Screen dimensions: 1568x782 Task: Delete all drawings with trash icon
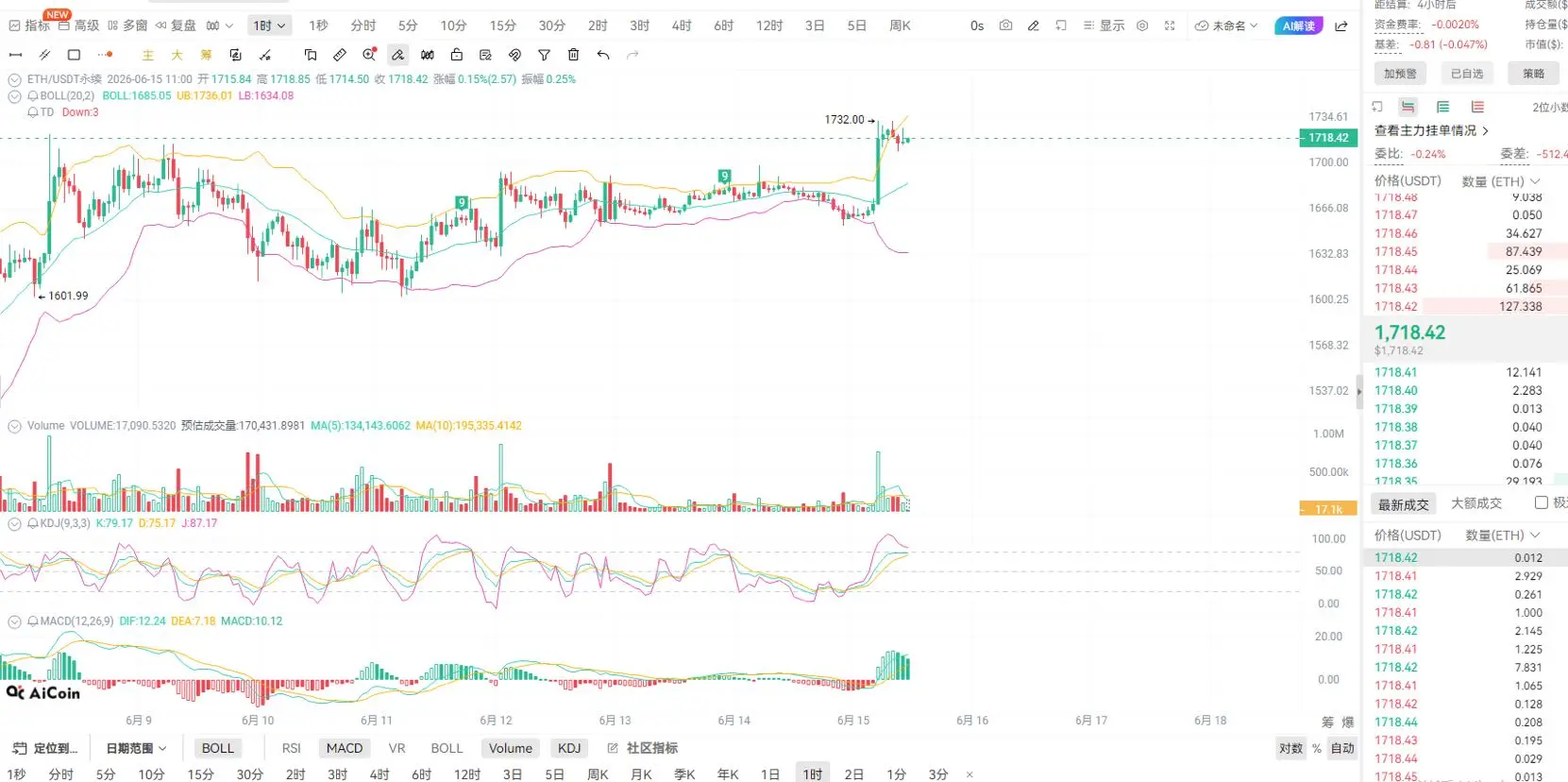pos(573,55)
